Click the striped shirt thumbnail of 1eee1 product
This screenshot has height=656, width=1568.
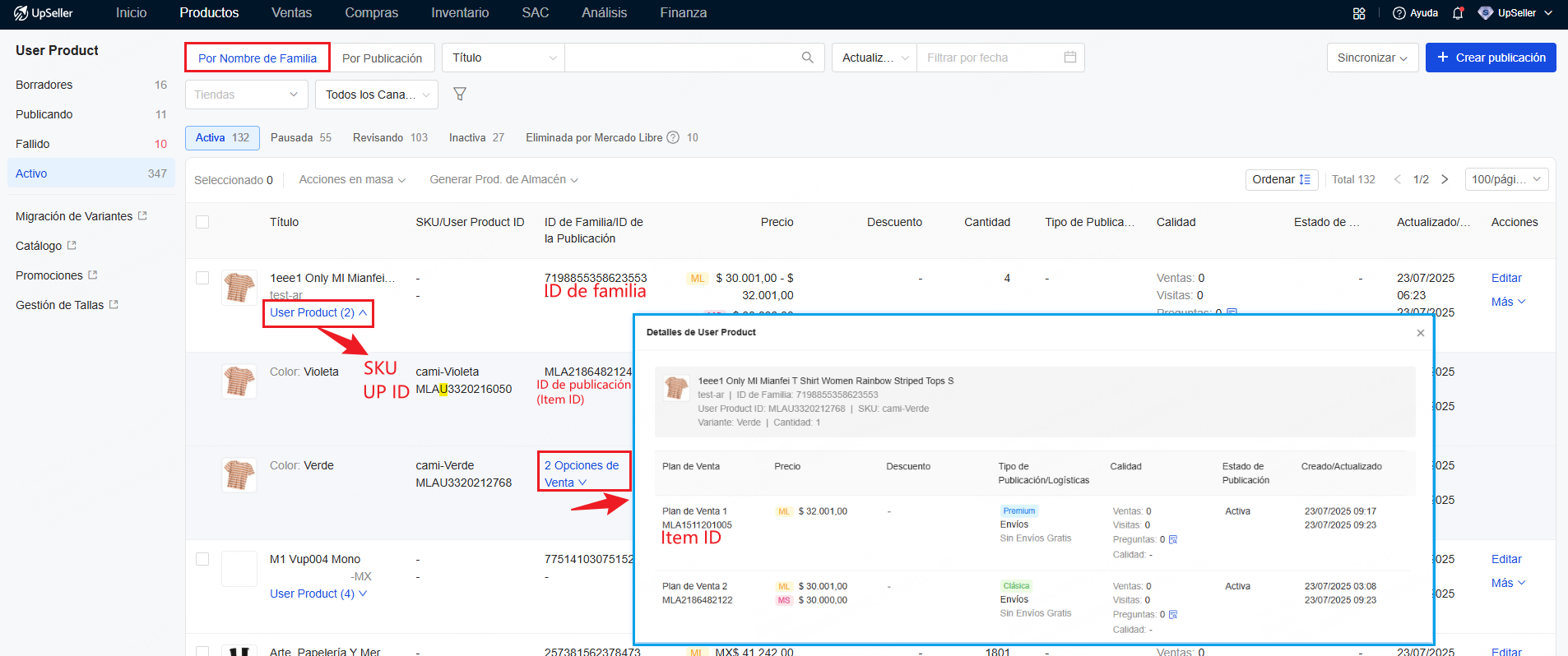click(x=239, y=288)
